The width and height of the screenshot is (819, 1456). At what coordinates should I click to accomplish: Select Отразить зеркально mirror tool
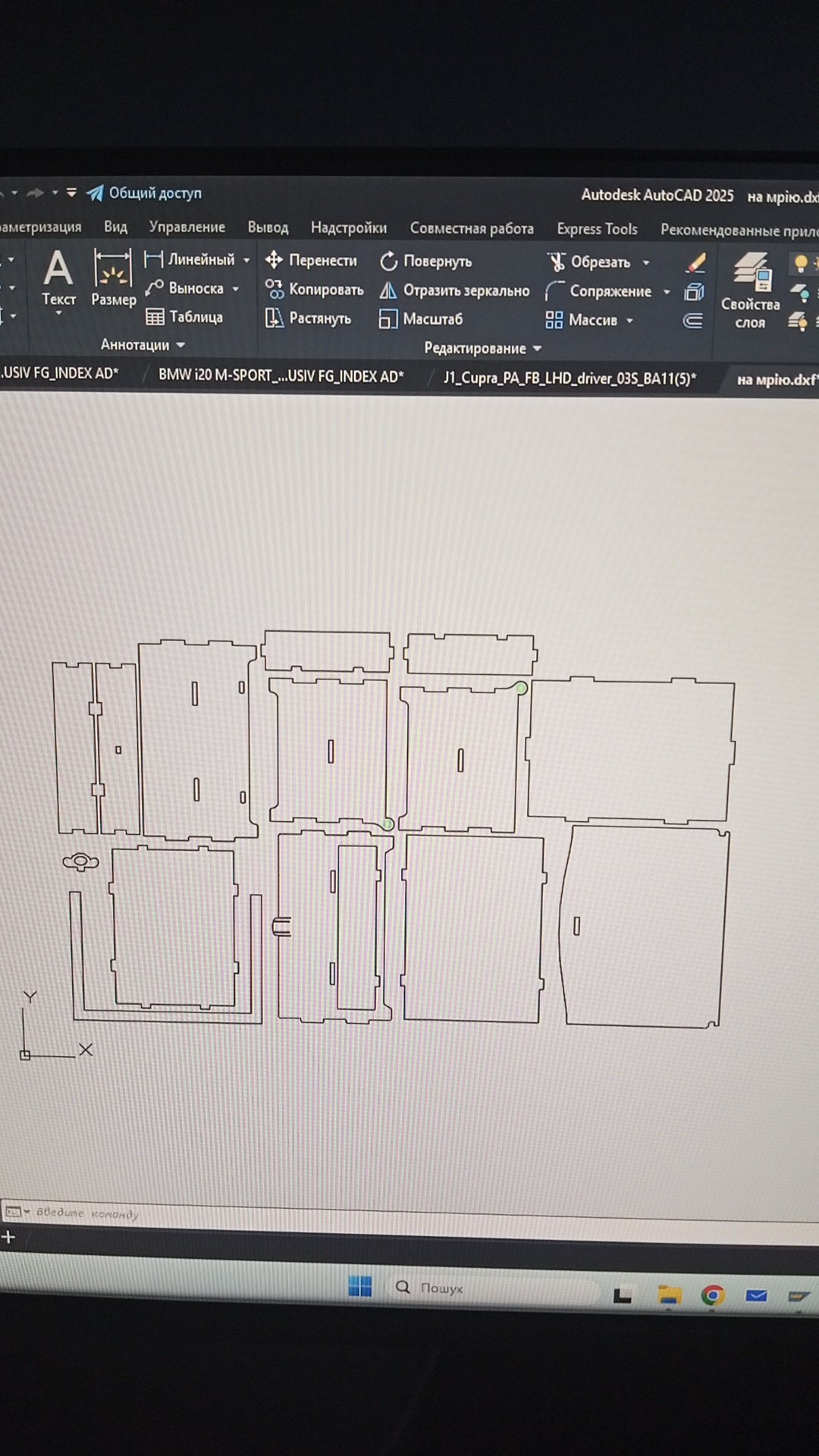pyautogui.click(x=454, y=290)
